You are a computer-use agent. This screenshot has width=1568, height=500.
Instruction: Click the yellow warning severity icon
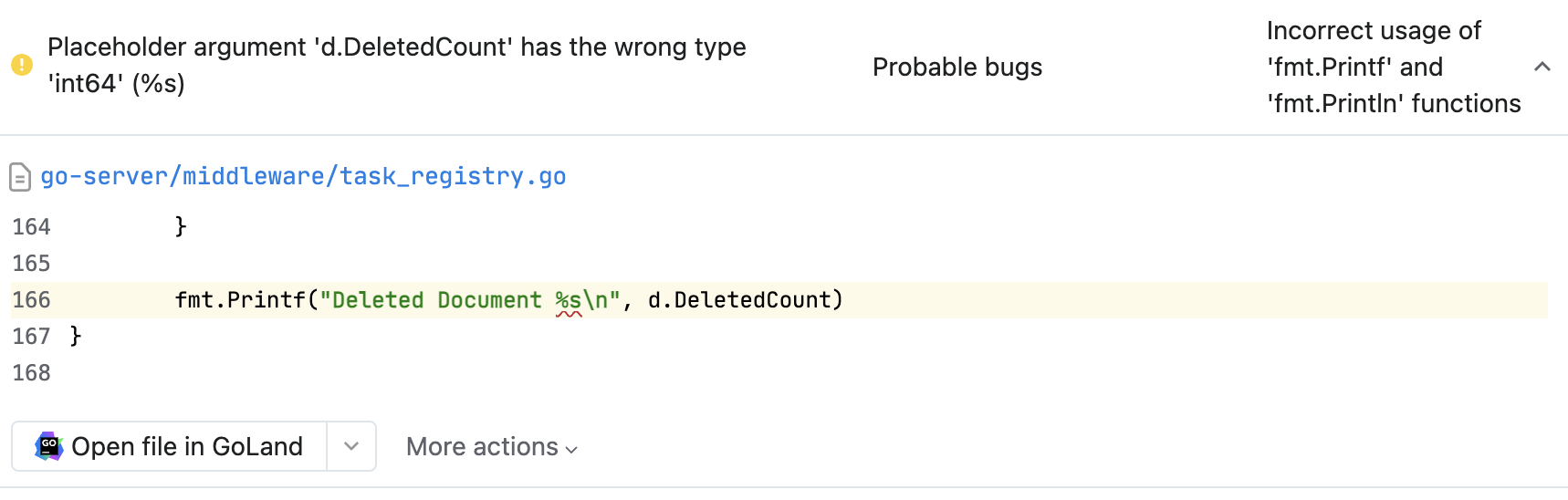point(22,65)
